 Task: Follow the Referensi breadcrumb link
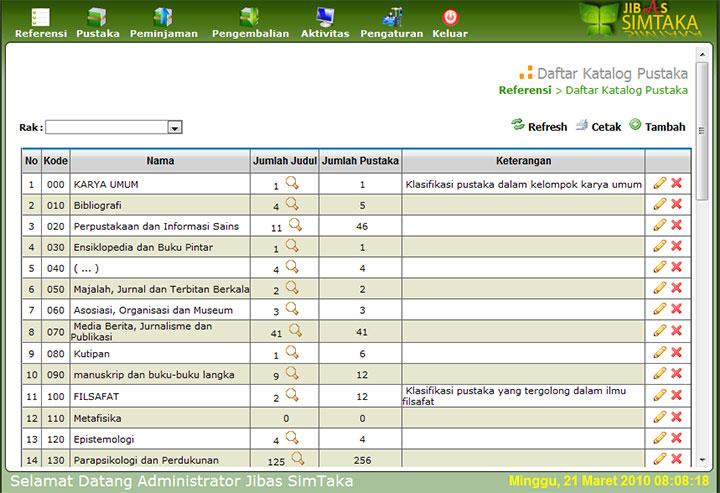[x=525, y=90]
